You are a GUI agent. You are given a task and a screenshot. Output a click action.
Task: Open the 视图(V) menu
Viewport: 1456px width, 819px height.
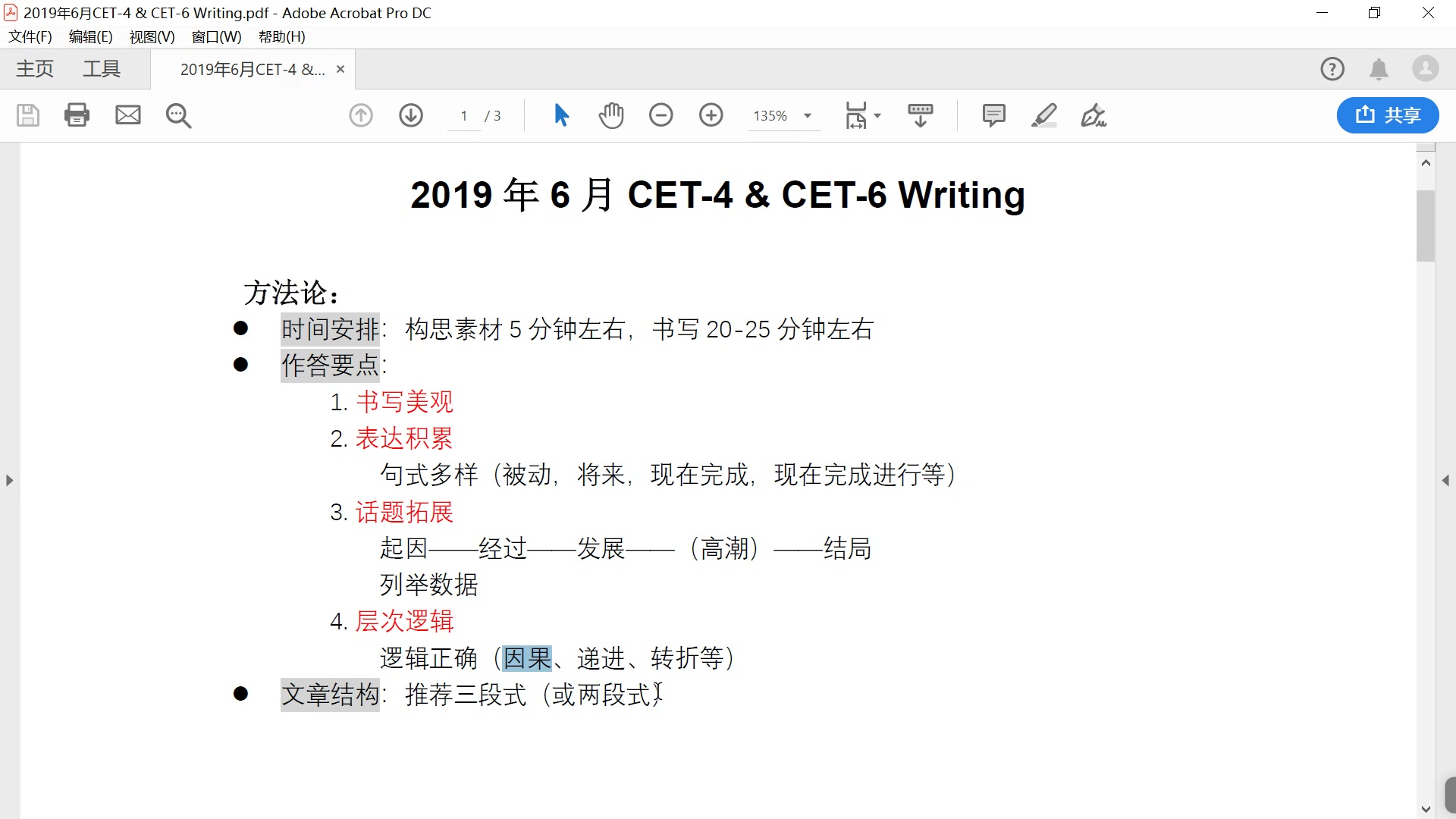152,36
